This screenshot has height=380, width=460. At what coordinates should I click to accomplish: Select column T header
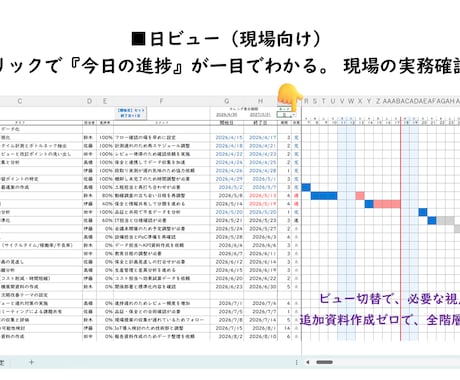point(323,101)
